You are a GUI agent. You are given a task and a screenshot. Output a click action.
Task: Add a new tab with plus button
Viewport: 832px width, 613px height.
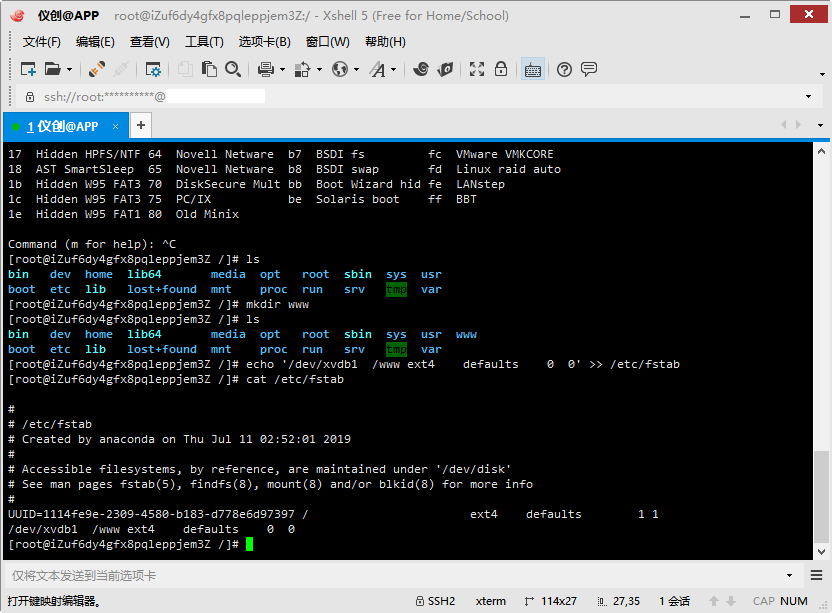(141, 125)
